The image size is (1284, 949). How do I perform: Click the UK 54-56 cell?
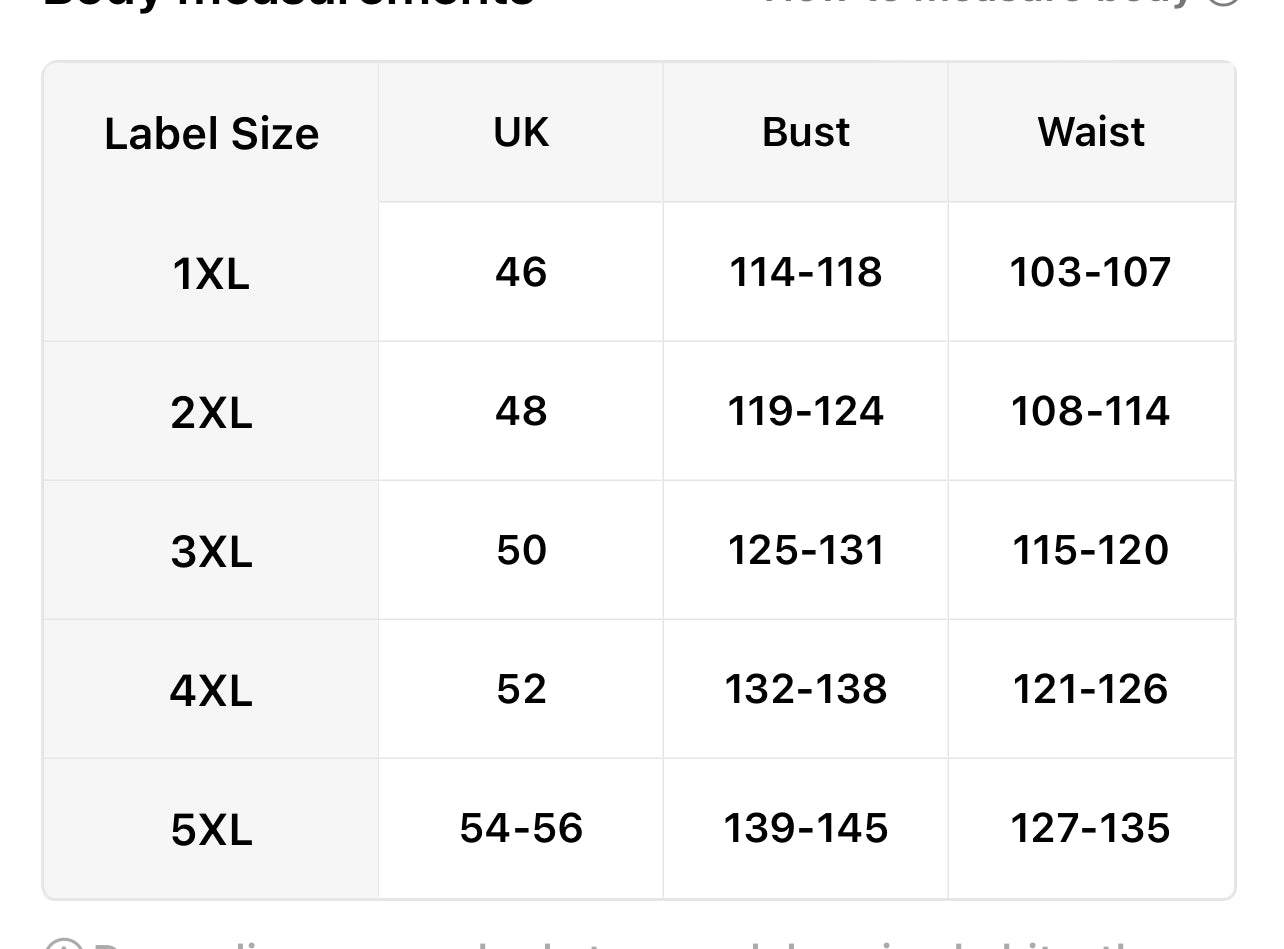[521, 828]
